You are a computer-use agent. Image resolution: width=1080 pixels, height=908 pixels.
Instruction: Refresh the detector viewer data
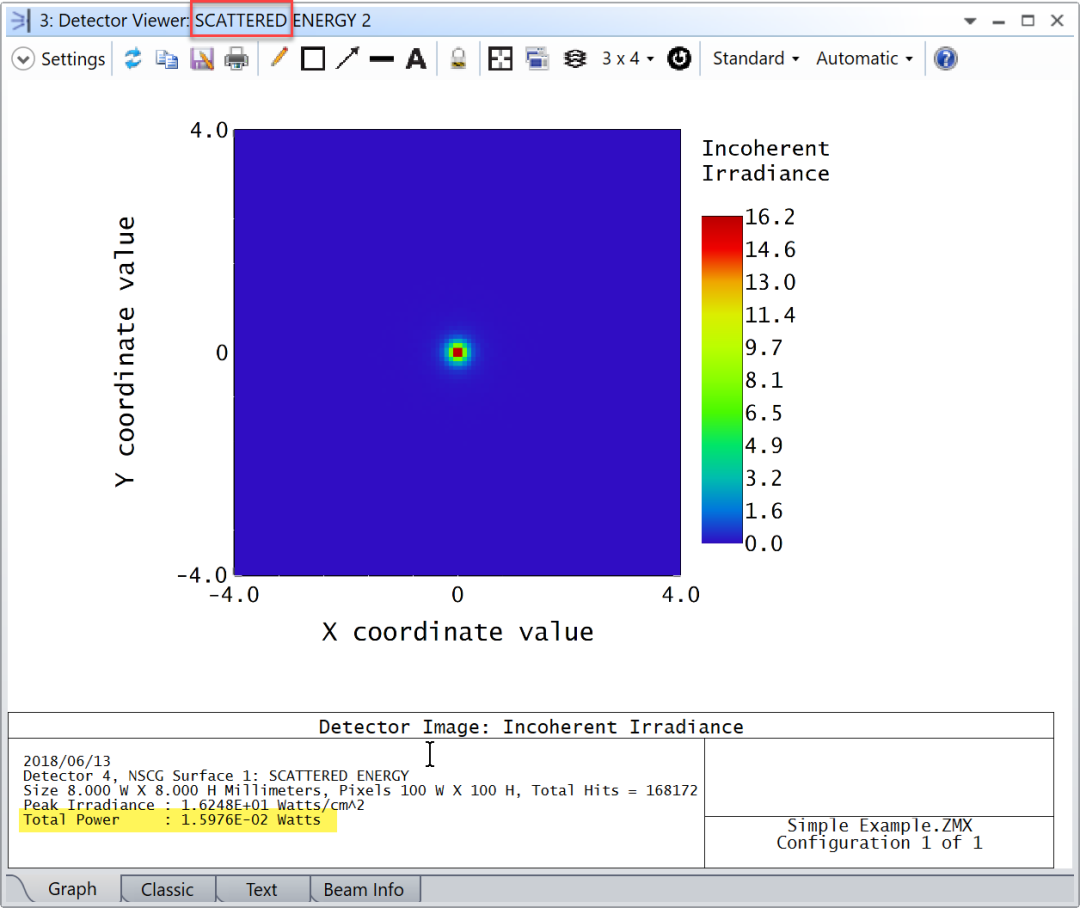[133, 58]
